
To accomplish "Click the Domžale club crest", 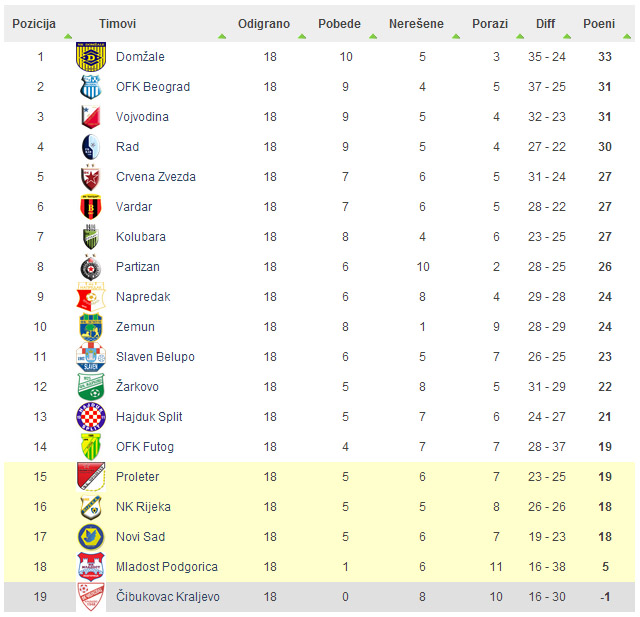I will (x=91, y=57).
